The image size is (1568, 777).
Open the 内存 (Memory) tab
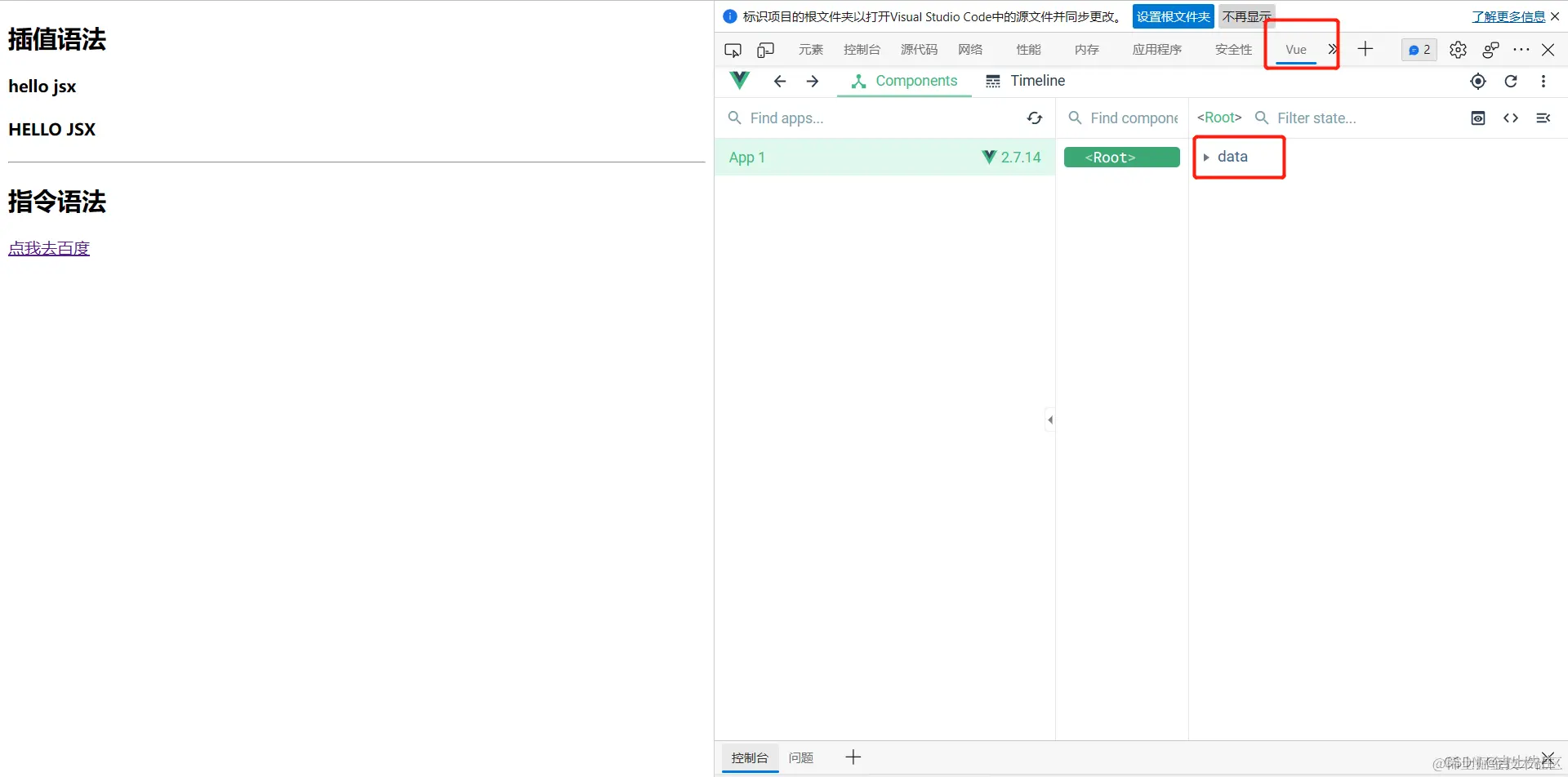click(1086, 50)
